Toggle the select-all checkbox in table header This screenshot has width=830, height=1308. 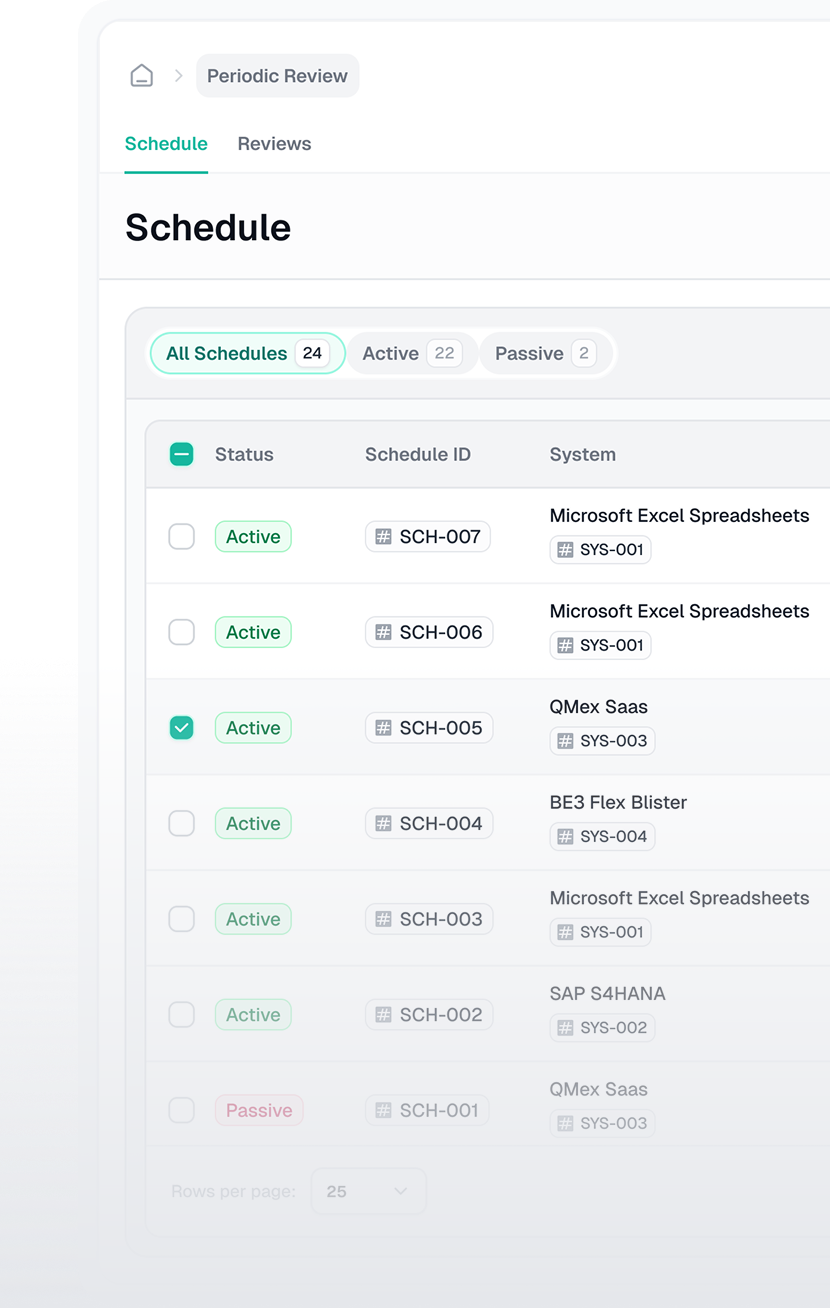point(181,455)
